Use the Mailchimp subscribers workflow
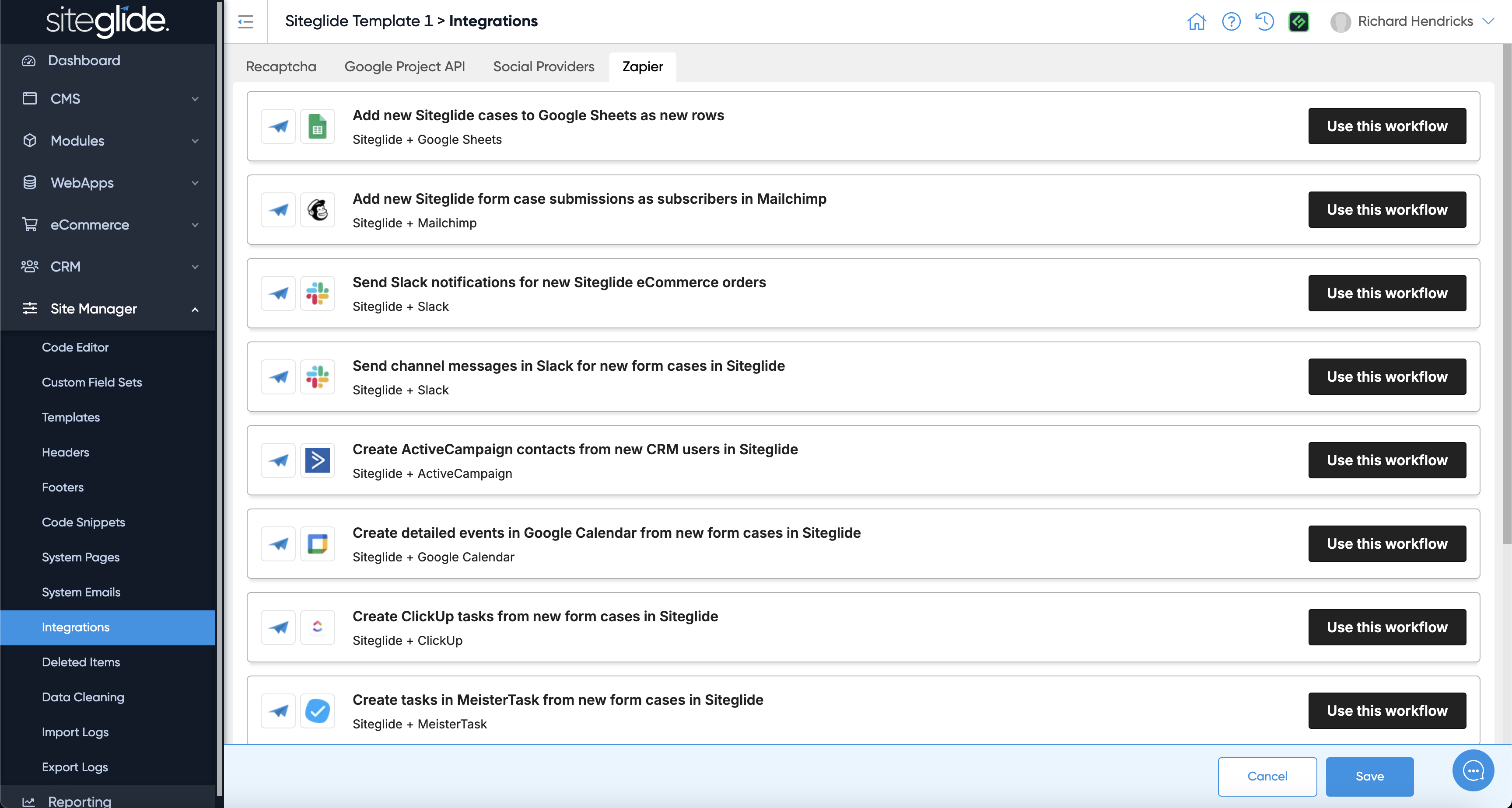Image resolution: width=1512 pixels, height=808 pixels. [x=1386, y=209]
